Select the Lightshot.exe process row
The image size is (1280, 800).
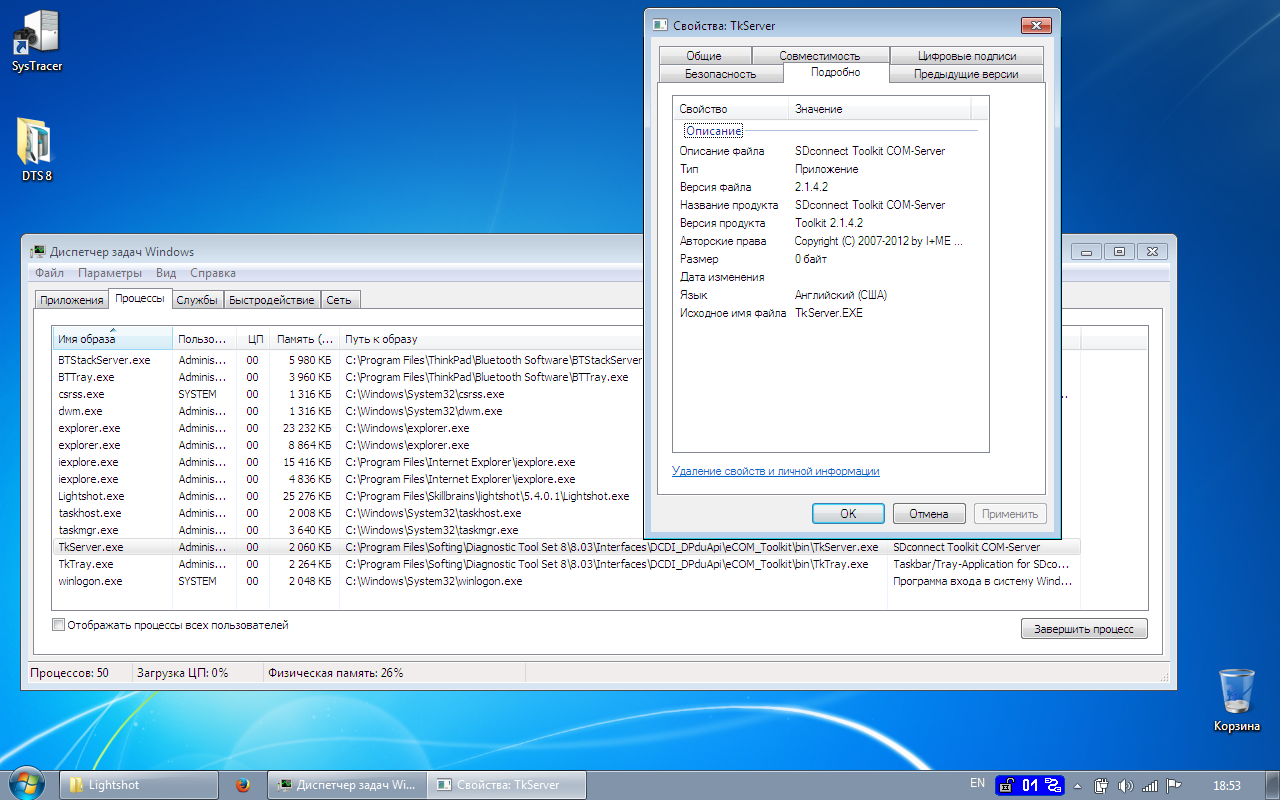[x=566, y=496]
